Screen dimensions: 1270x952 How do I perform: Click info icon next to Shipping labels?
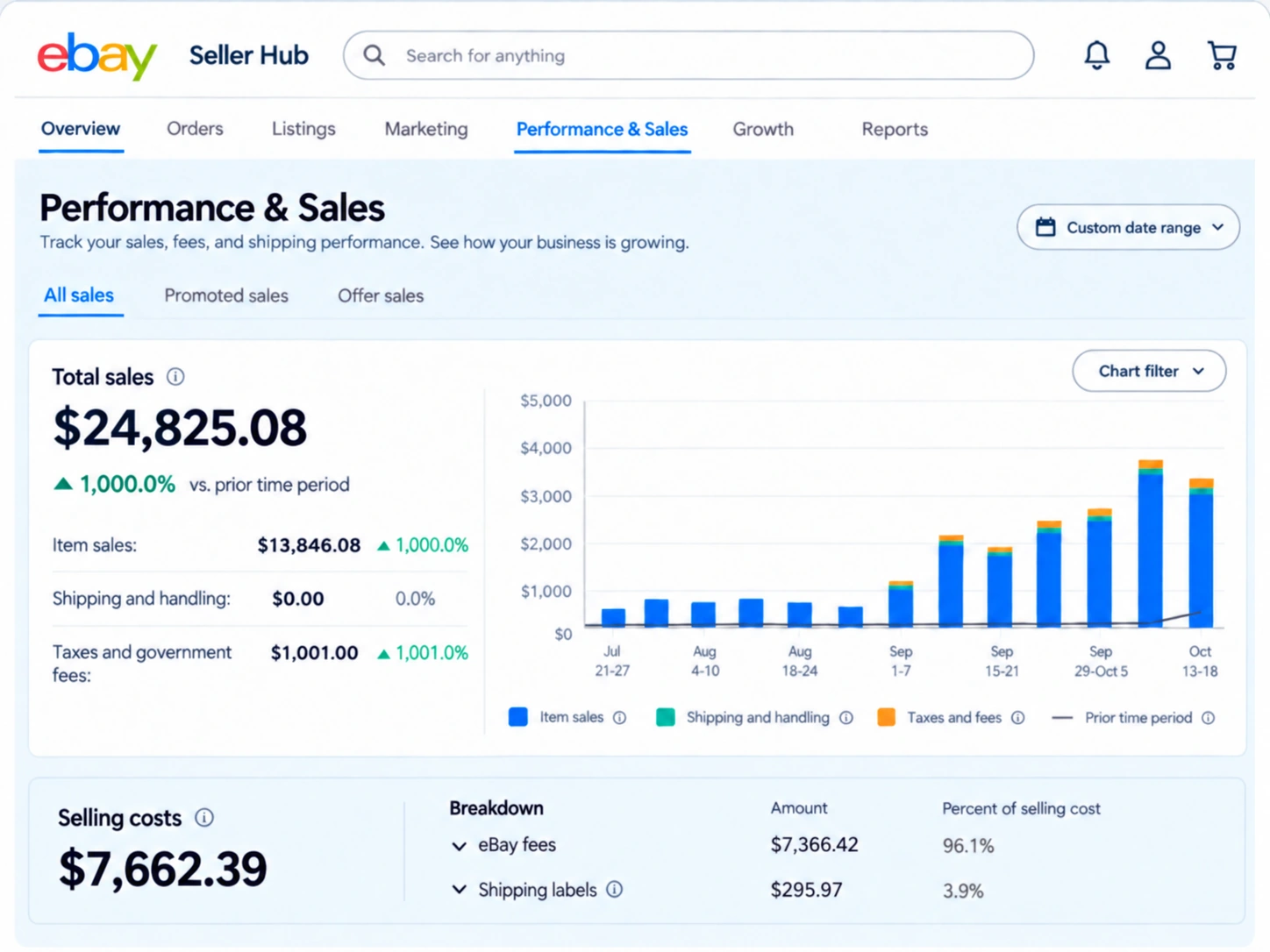(x=615, y=890)
